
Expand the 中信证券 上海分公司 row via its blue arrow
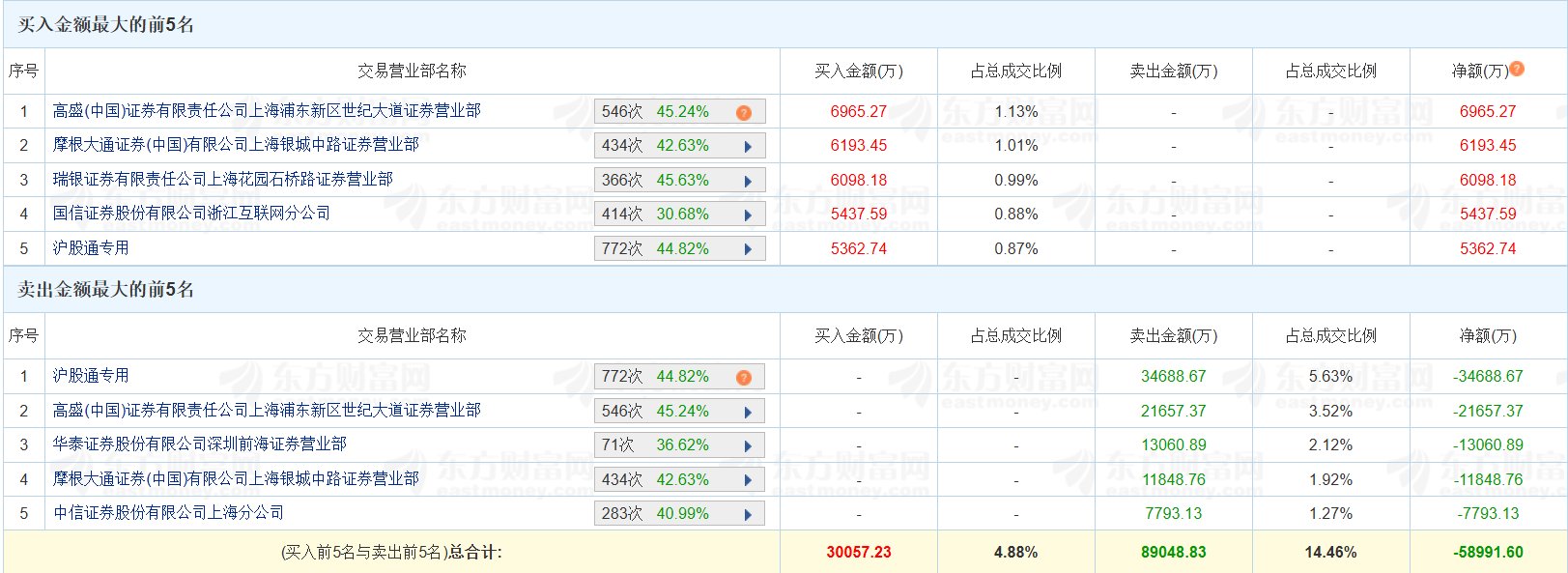pyautogui.click(x=748, y=514)
